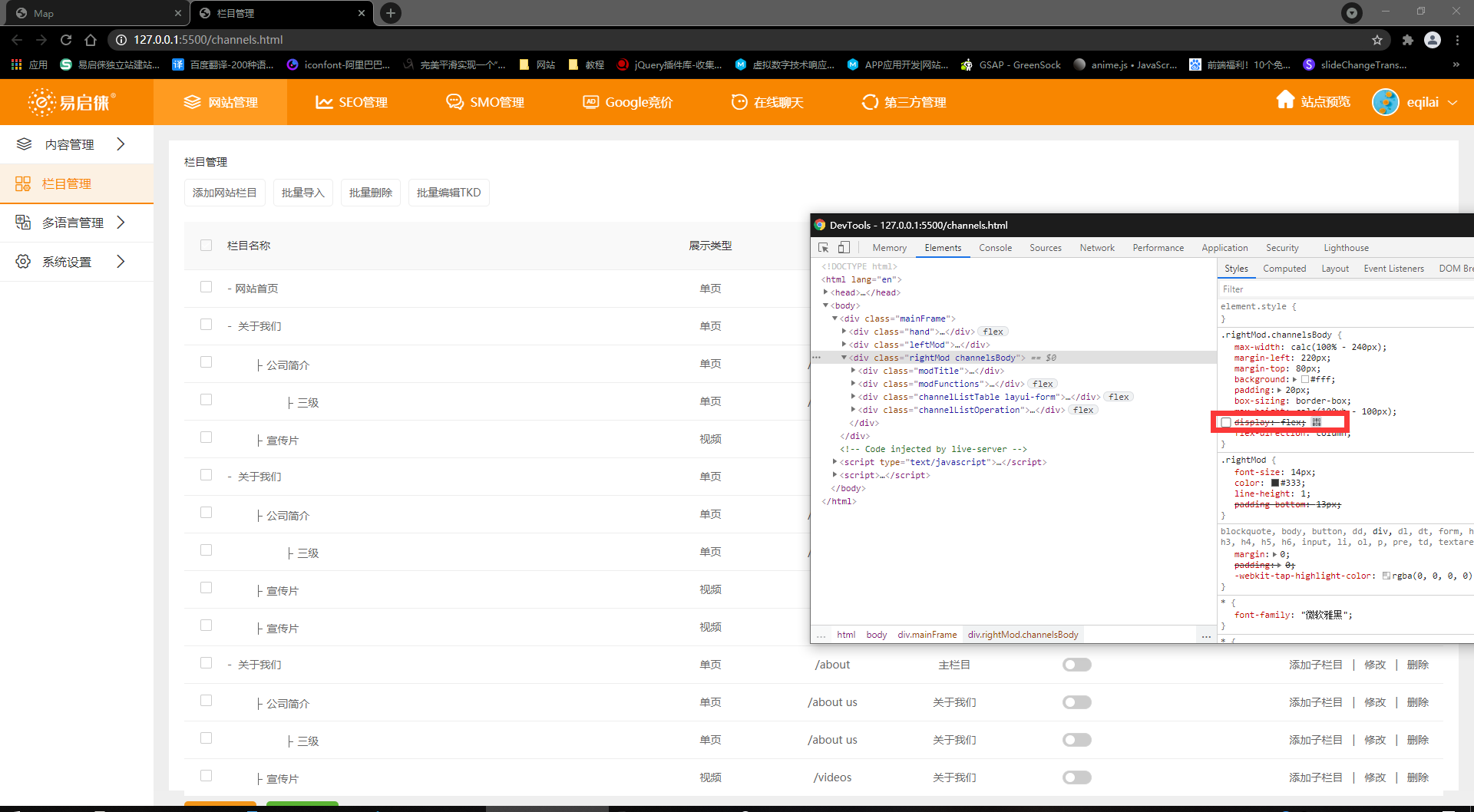Click 修改 in the /about 主栏目 row

1375,665
